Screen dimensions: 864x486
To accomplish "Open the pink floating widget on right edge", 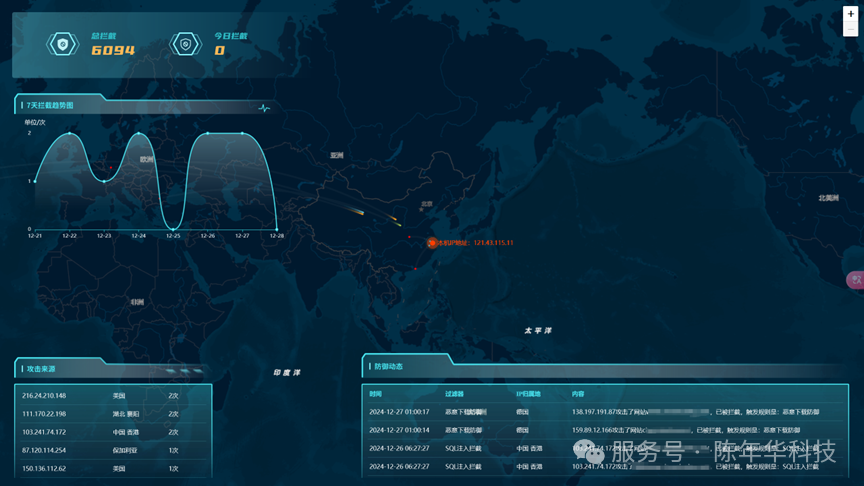I will [855, 280].
